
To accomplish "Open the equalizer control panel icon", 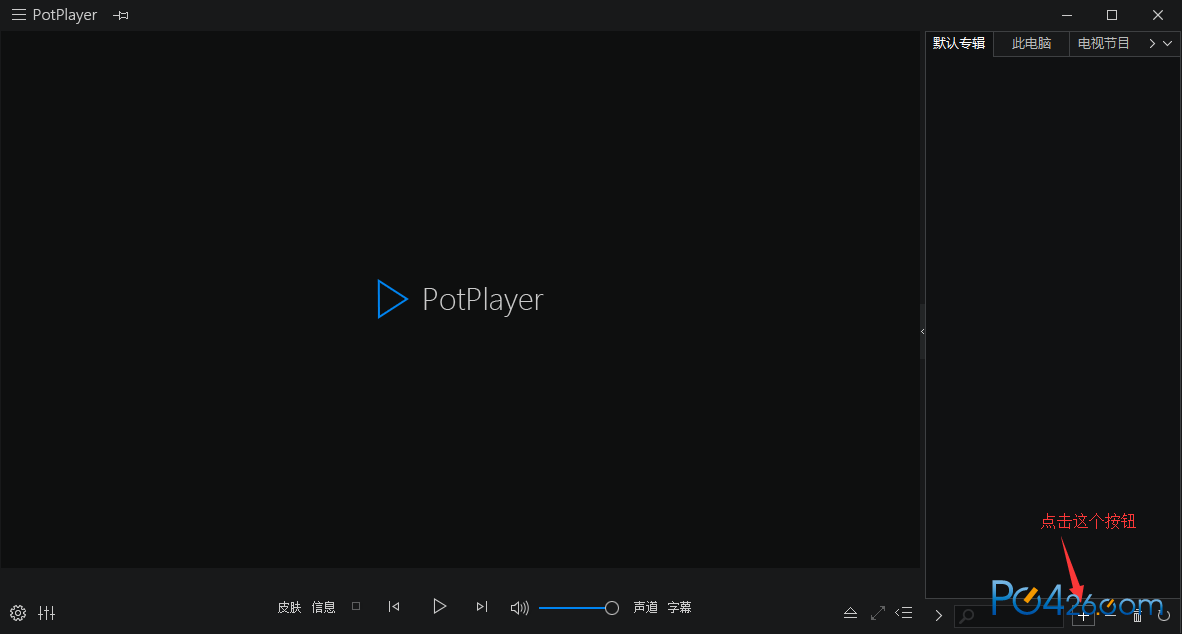I will (47, 613).
